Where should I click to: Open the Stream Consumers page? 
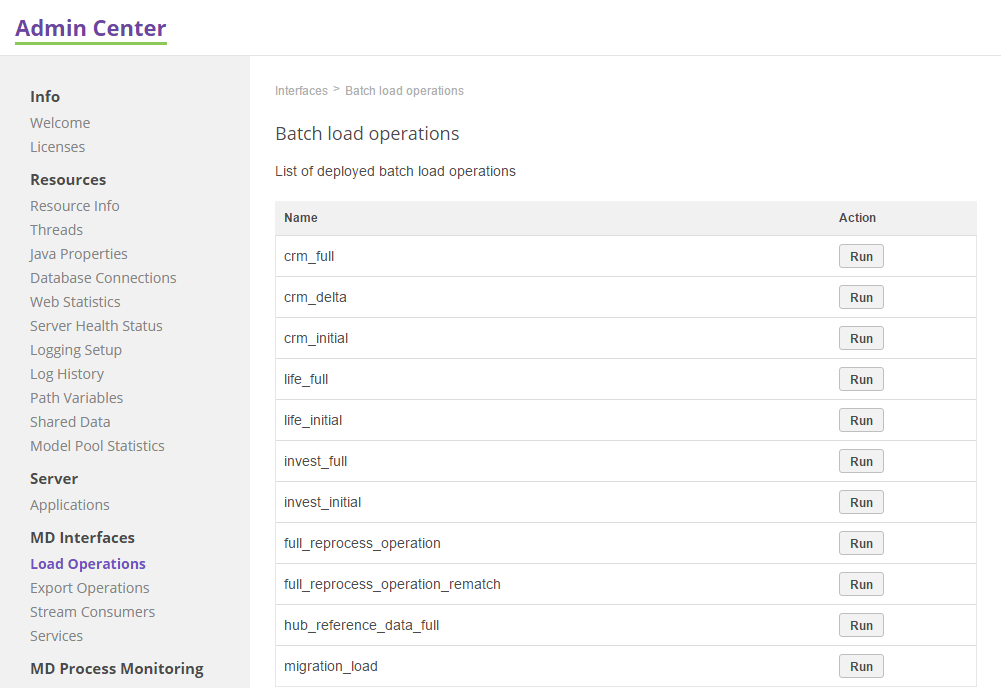pos(92,611)
